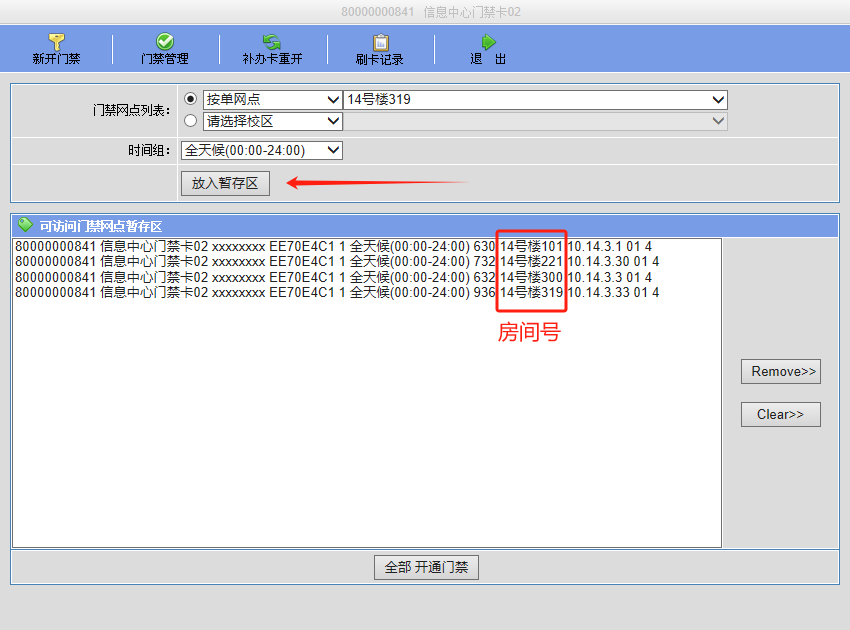
Task: Open the 新开门禁 menu label
Action: click(x=56, y=59)
